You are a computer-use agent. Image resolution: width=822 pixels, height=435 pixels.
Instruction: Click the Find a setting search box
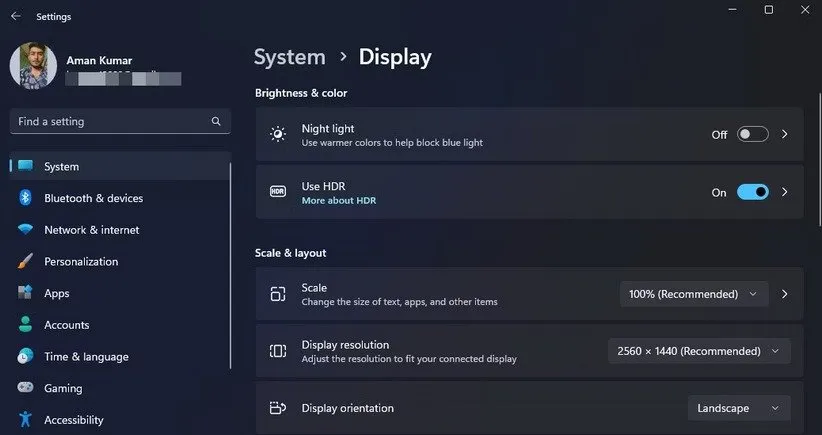(x=110, y=122)
